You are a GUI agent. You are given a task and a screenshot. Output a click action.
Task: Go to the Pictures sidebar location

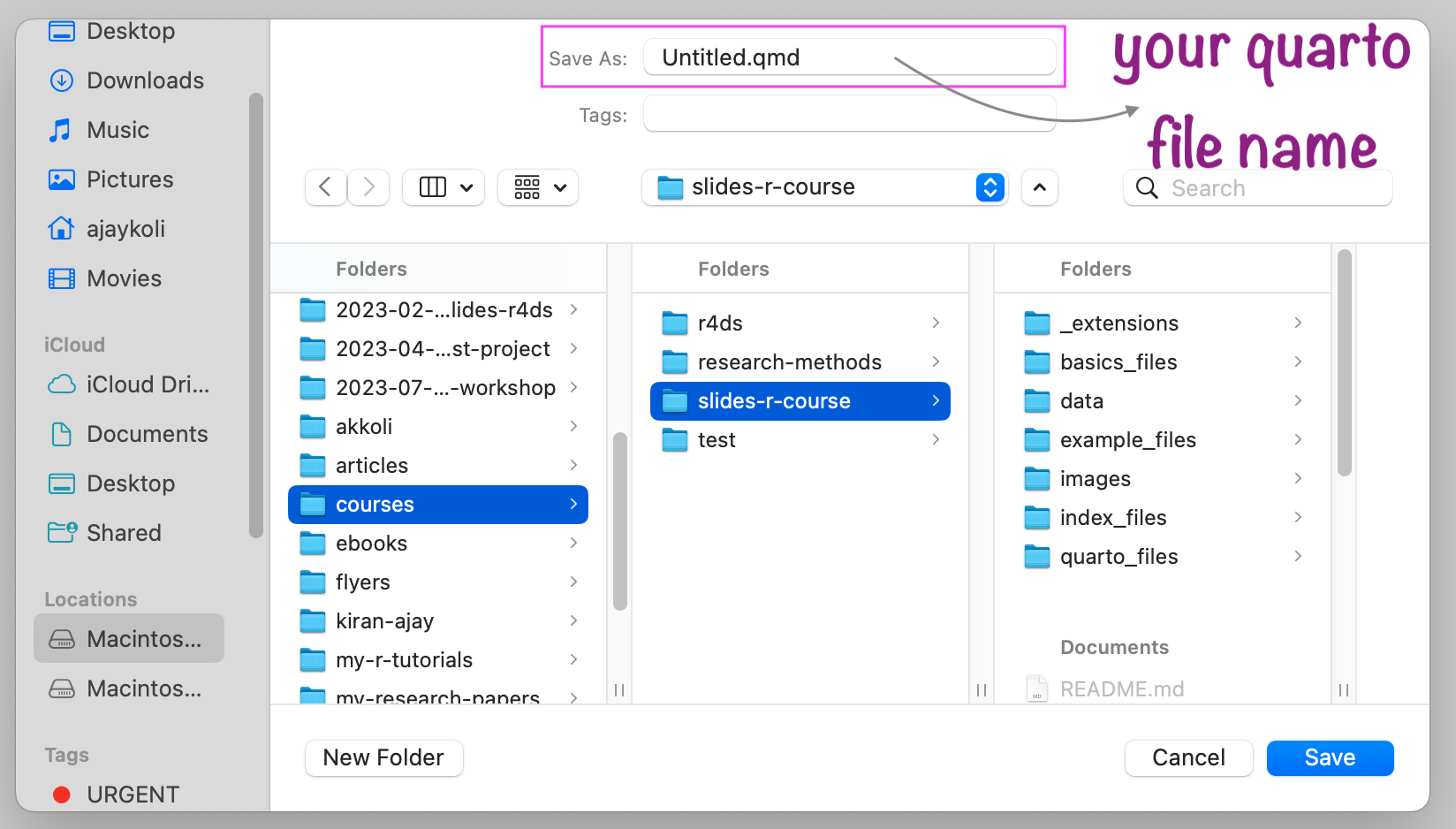pos(130,179)
